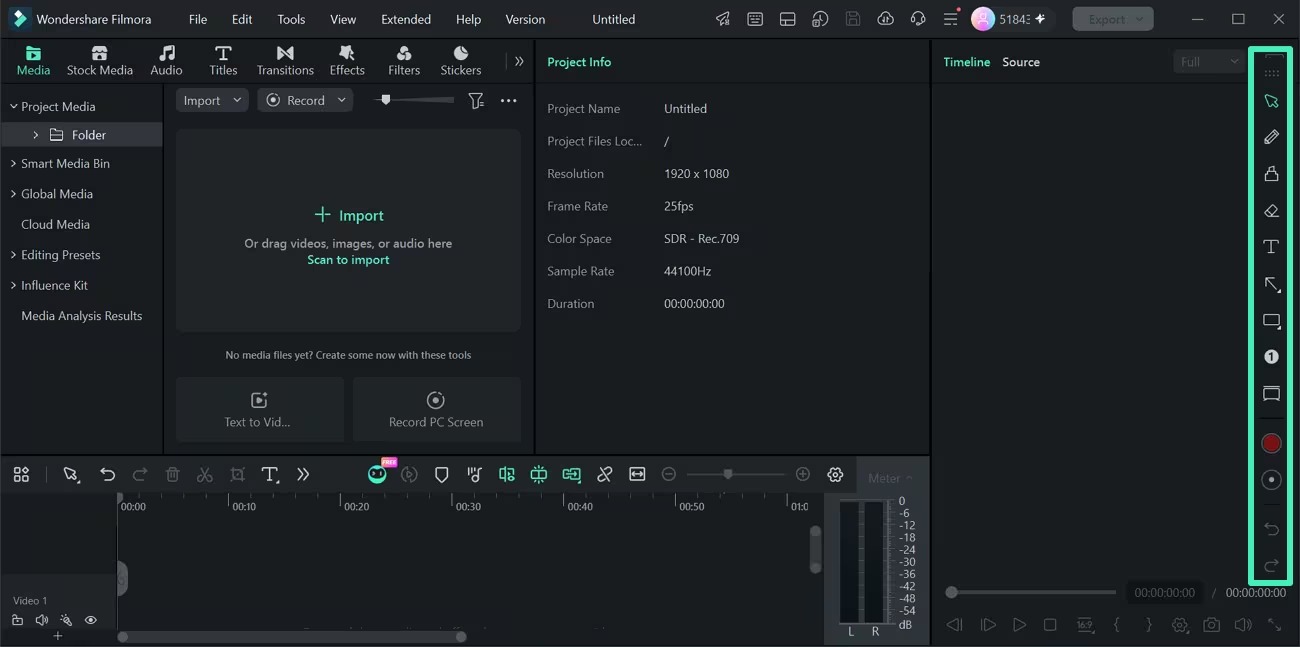Open the Transitions panel
The image size is (1300, 647).
point(285,61)
